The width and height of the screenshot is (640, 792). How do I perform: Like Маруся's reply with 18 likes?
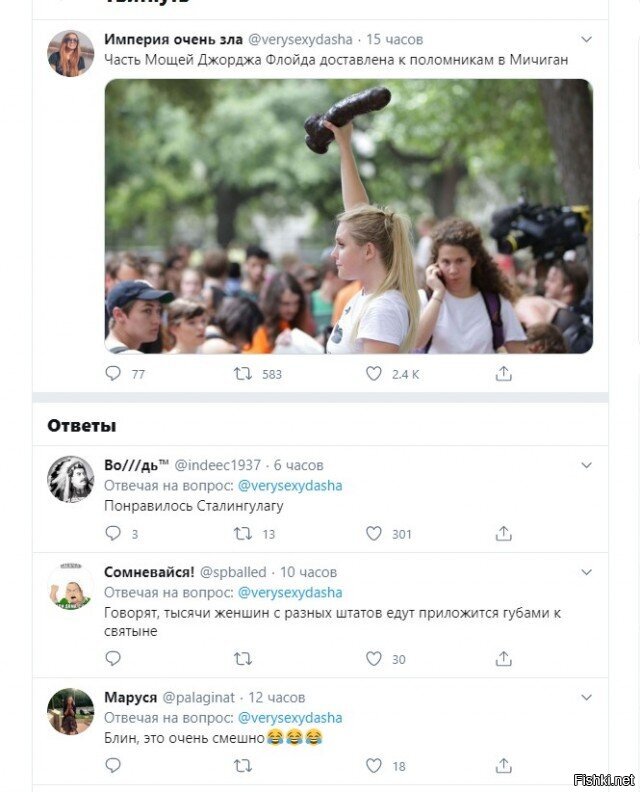tap(373, 766)
